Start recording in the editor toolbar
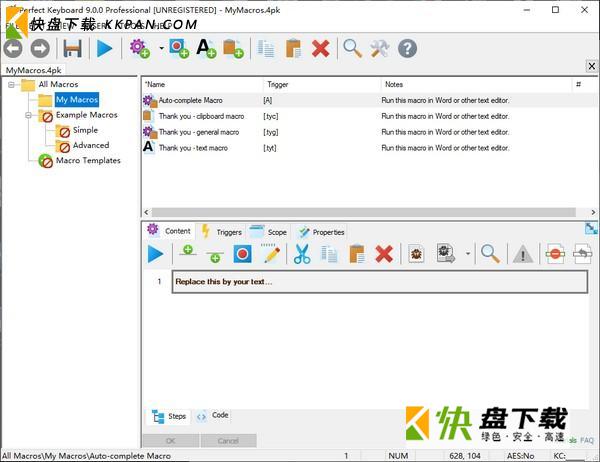The width and height of the screenshot is (600, 462). pos(243,254)
